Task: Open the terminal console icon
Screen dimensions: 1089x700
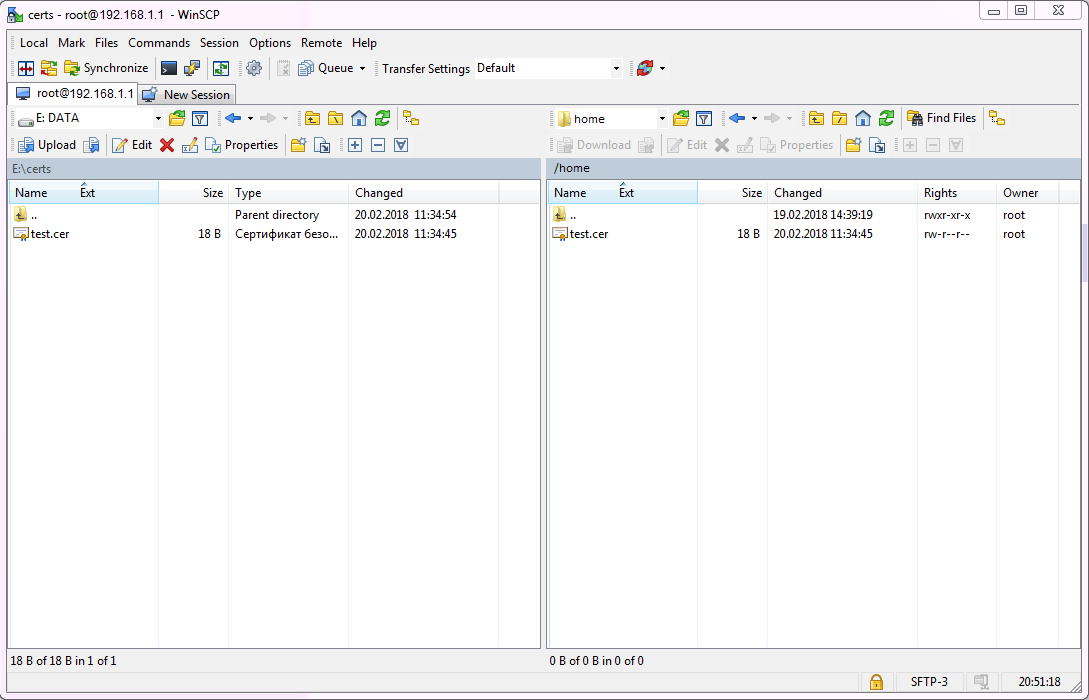Action: pos(169,68)
